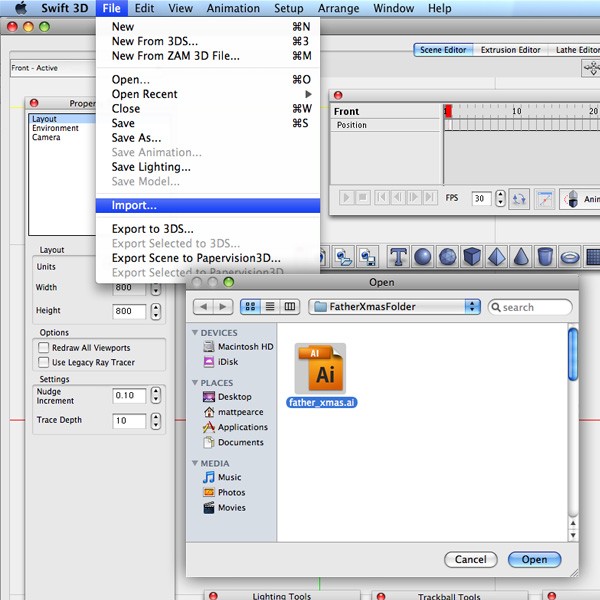Enable Redraw All Viewports checkbox
The width and height of the screenshot is (600, 600).
point(44,348)
